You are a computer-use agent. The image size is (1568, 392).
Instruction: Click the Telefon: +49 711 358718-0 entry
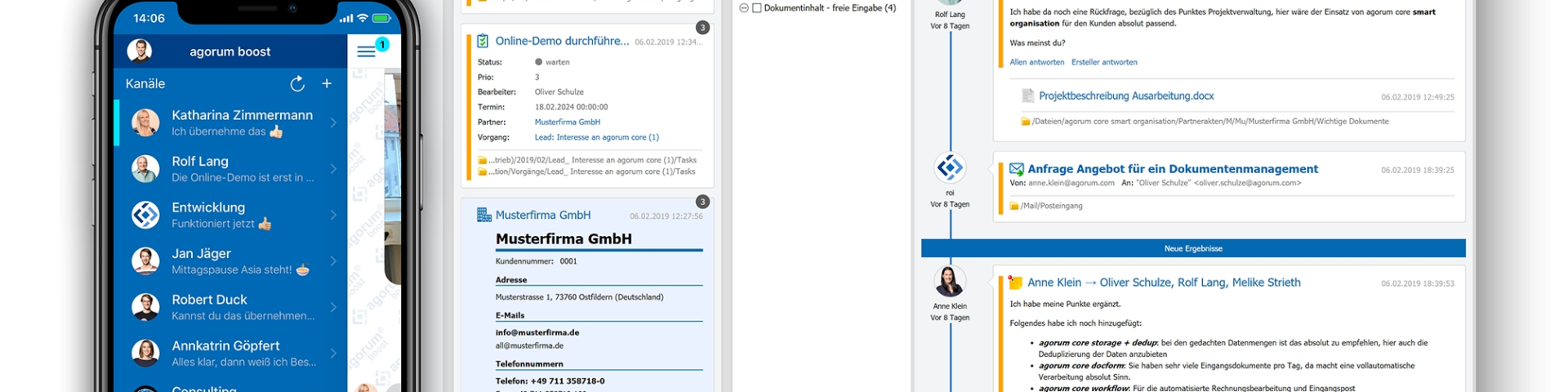(550, 381)
